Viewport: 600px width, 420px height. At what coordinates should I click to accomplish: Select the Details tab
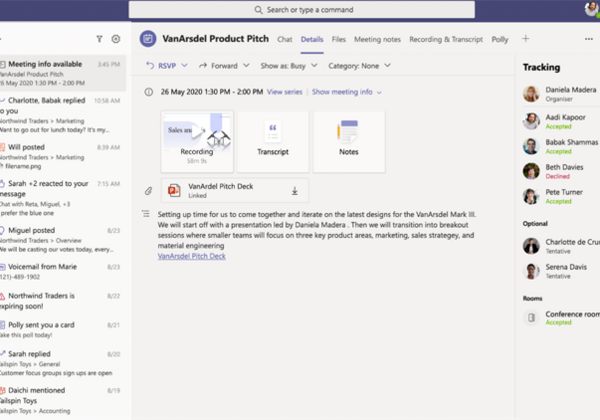tap(312, 39)
